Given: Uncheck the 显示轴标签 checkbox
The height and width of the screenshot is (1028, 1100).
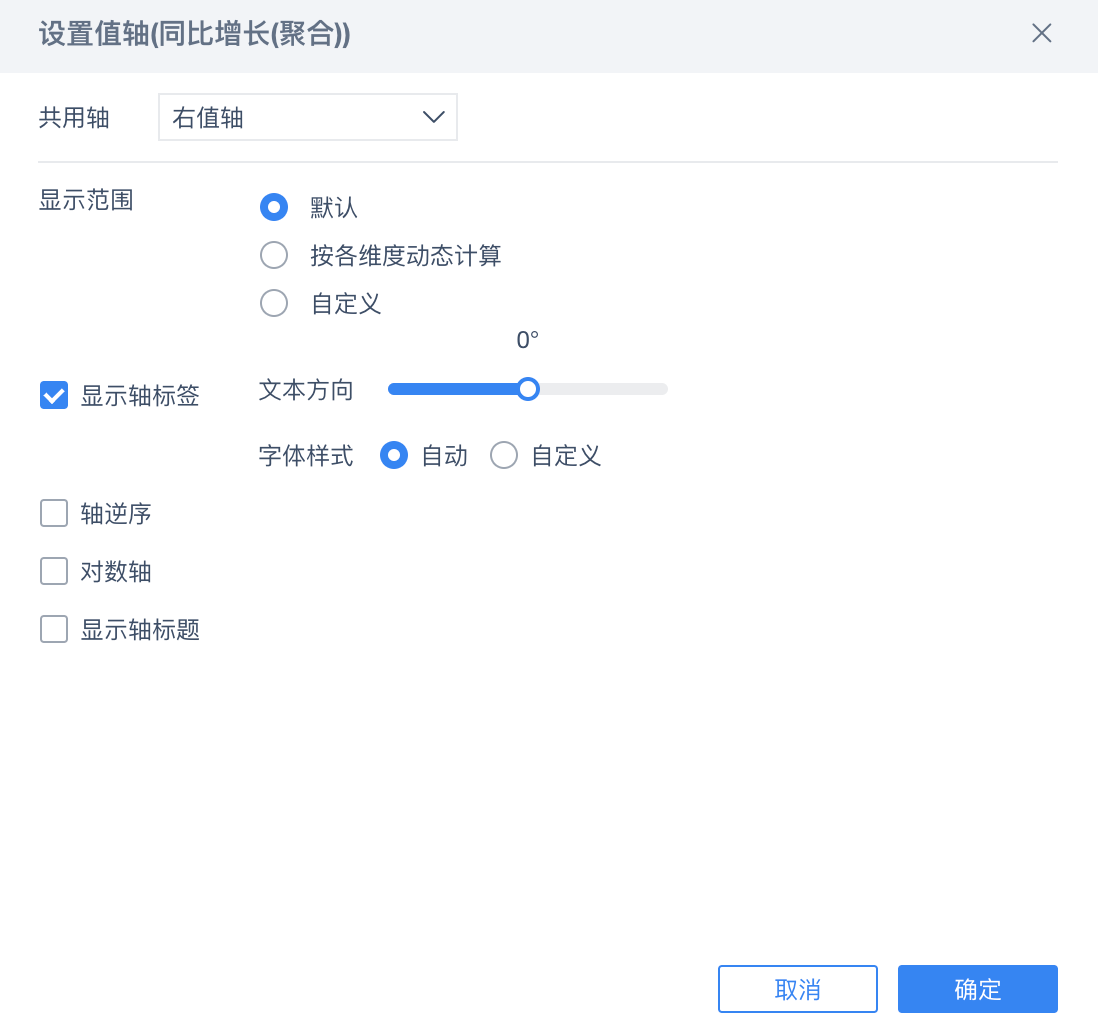Looking at the screenshot, I should [x=54, y=395].
